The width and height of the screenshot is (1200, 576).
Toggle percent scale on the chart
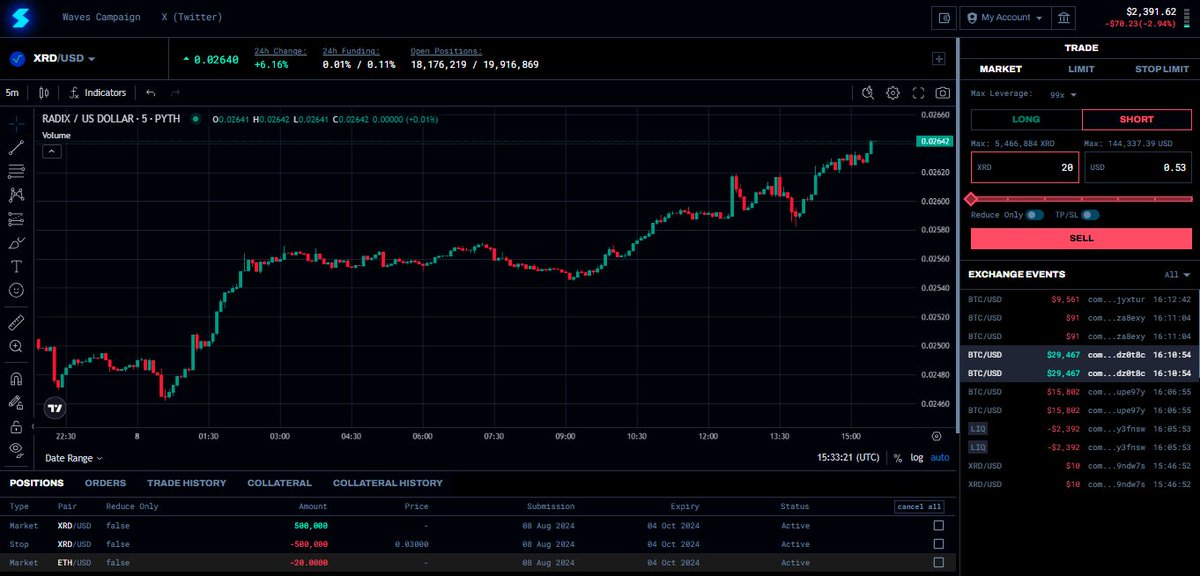(x=897, y=458)
